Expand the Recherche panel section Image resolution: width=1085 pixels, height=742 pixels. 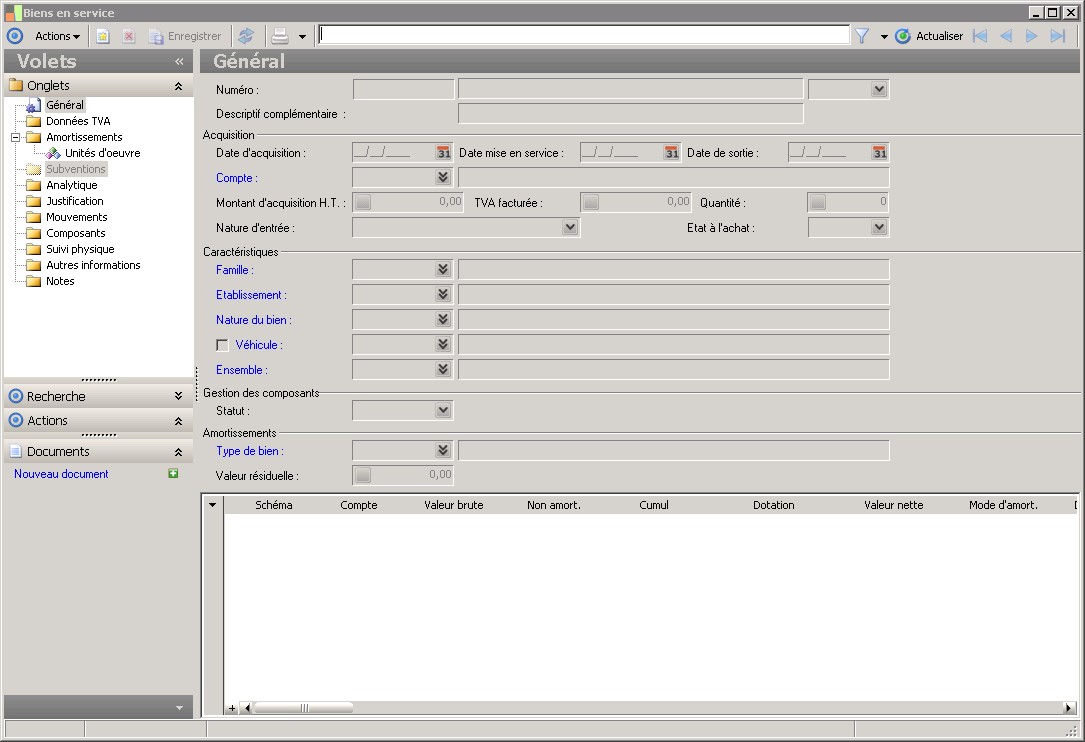tap(178, 397)
